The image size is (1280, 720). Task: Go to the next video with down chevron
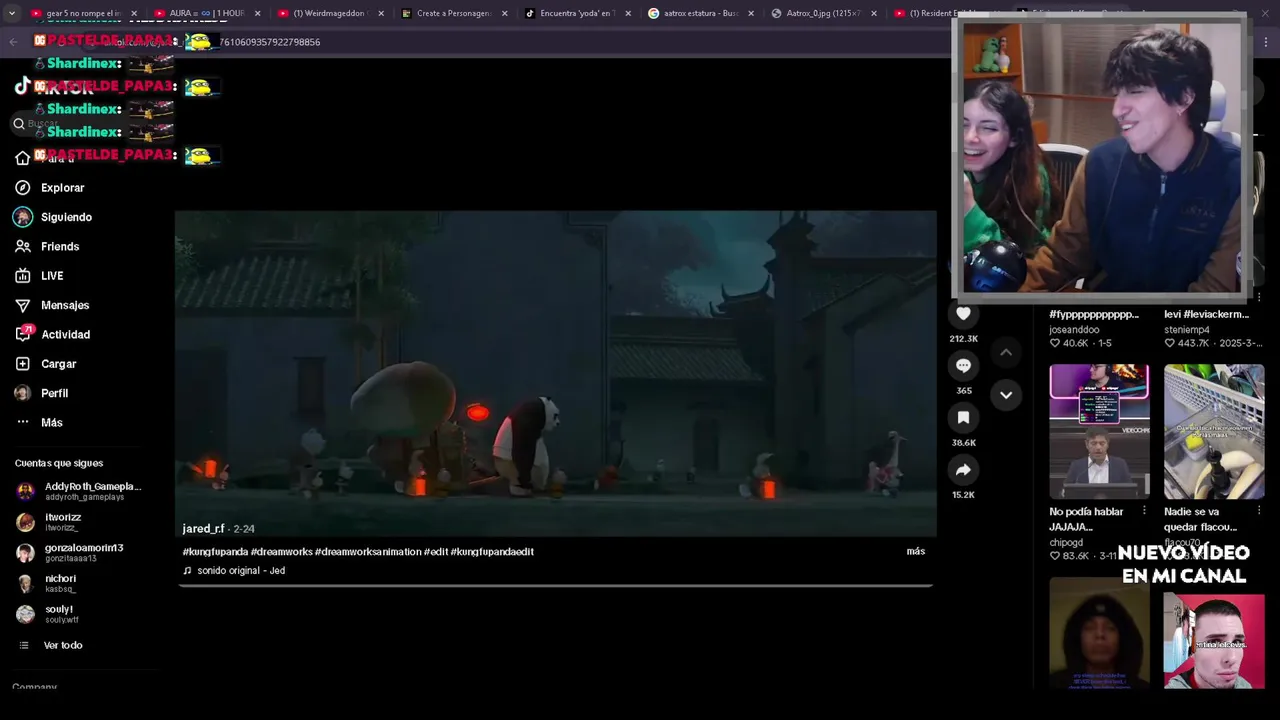(1006, 395)
